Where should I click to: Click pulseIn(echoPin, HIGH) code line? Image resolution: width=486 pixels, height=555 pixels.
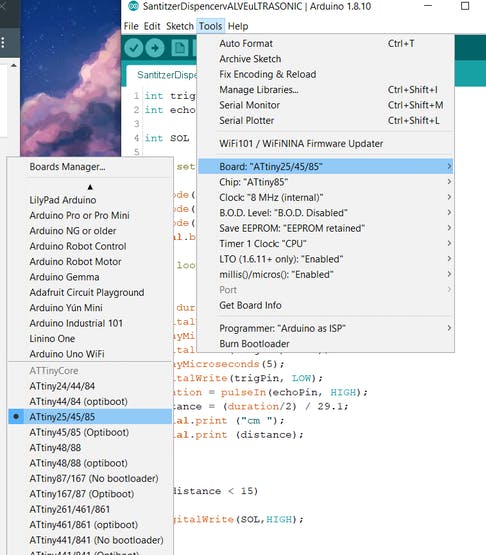tap(270, 392)
